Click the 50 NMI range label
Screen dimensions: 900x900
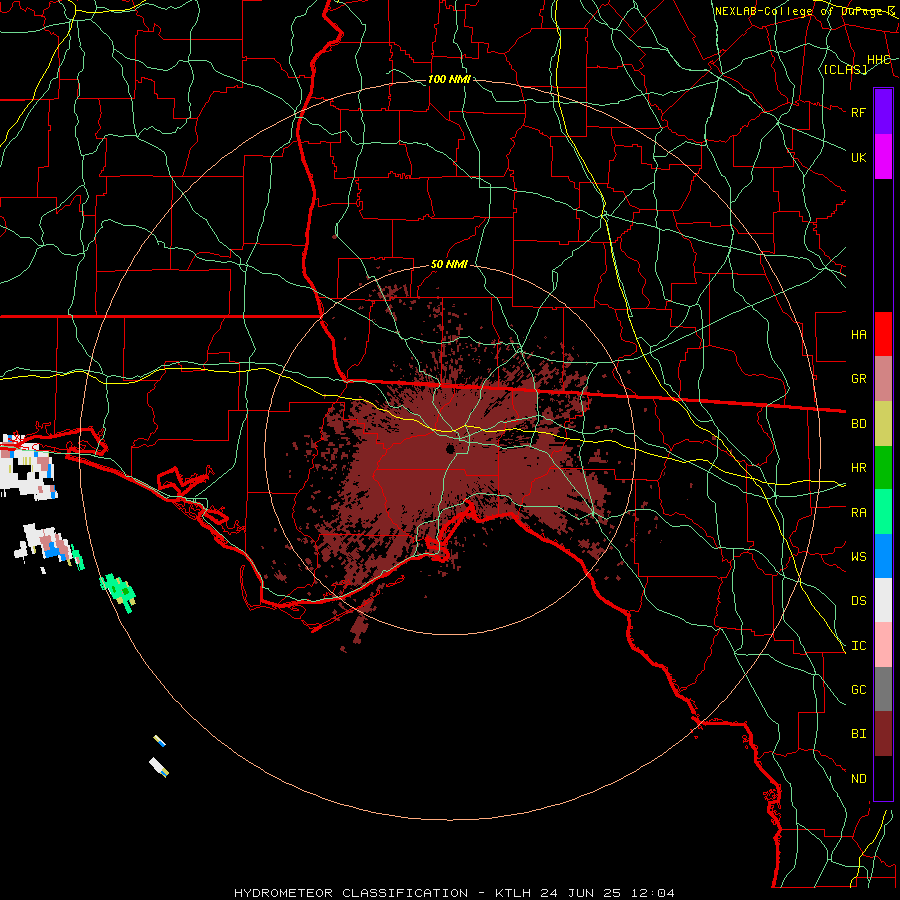click(449, 264)
